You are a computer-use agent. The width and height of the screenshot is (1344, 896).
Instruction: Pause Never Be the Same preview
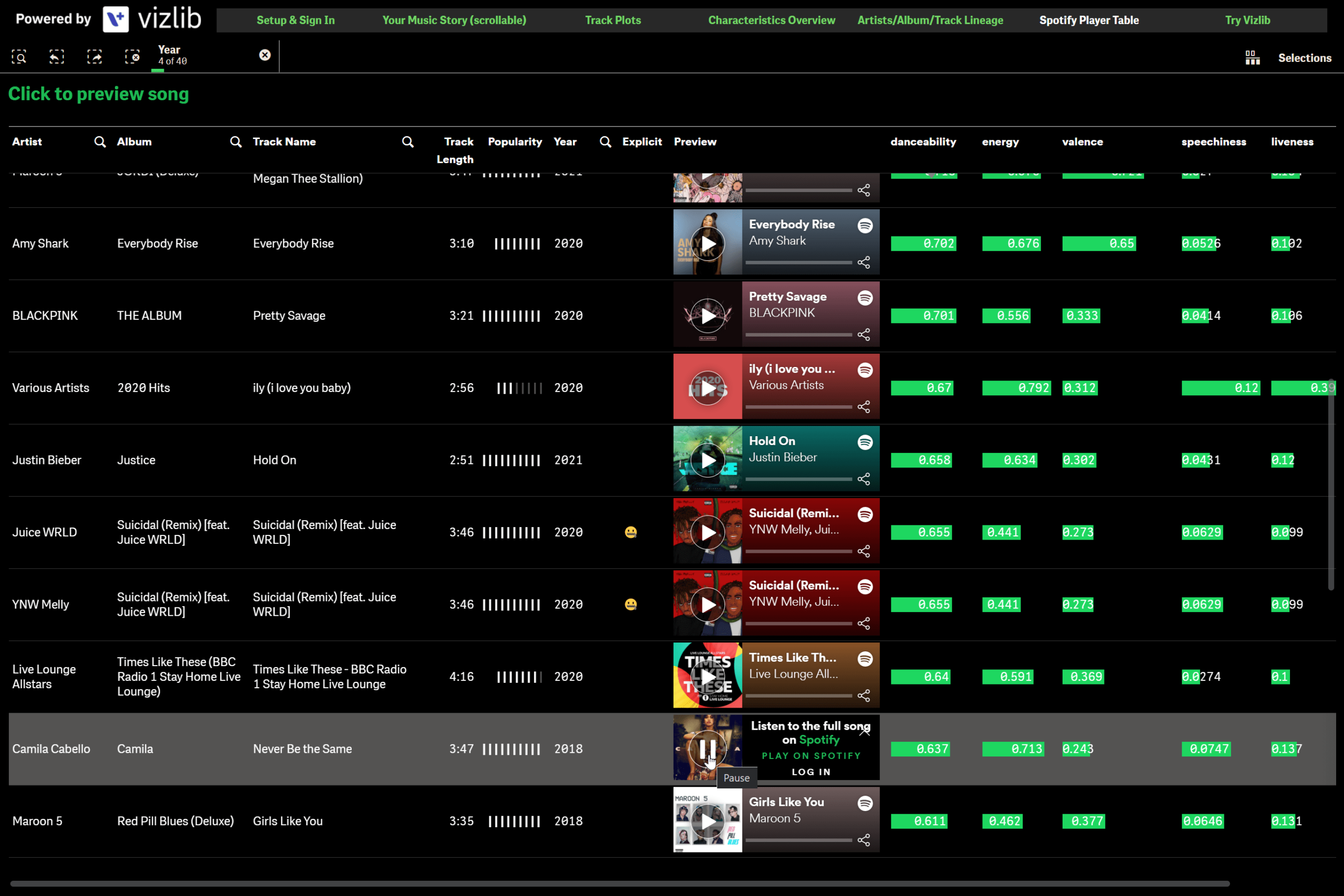[708, 749]
